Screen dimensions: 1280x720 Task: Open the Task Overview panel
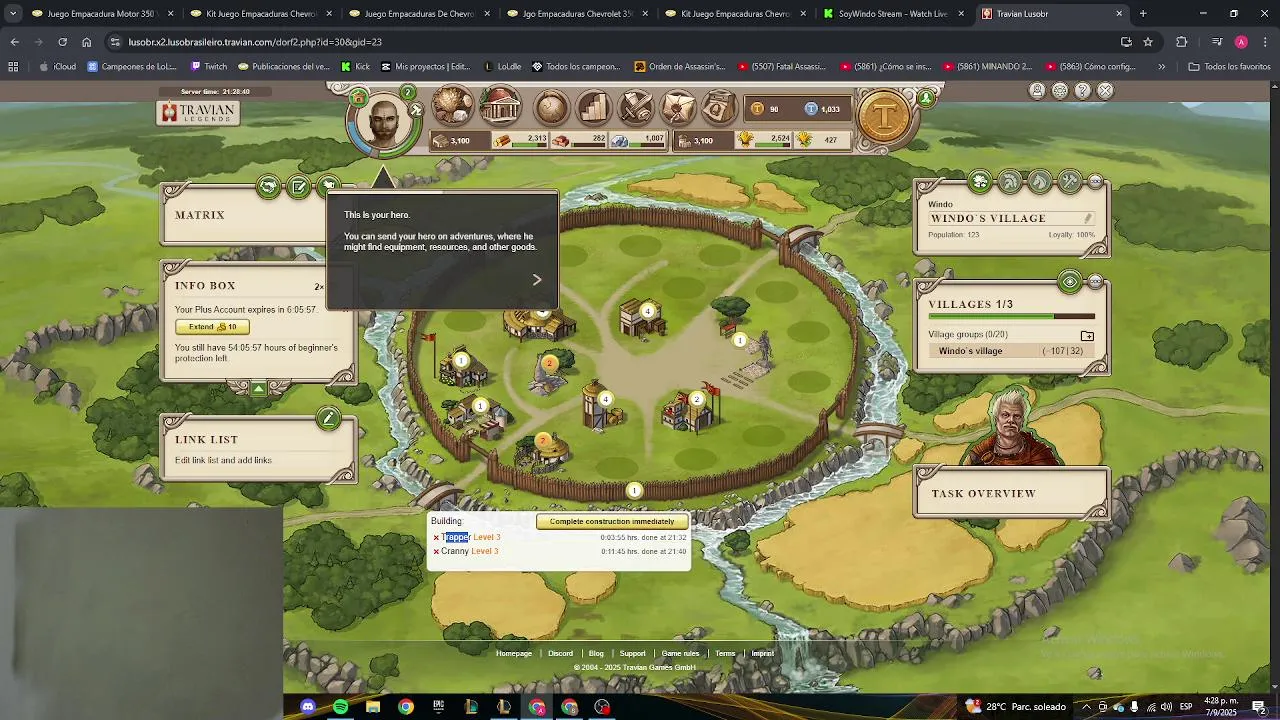click(x=1011, y=494)
